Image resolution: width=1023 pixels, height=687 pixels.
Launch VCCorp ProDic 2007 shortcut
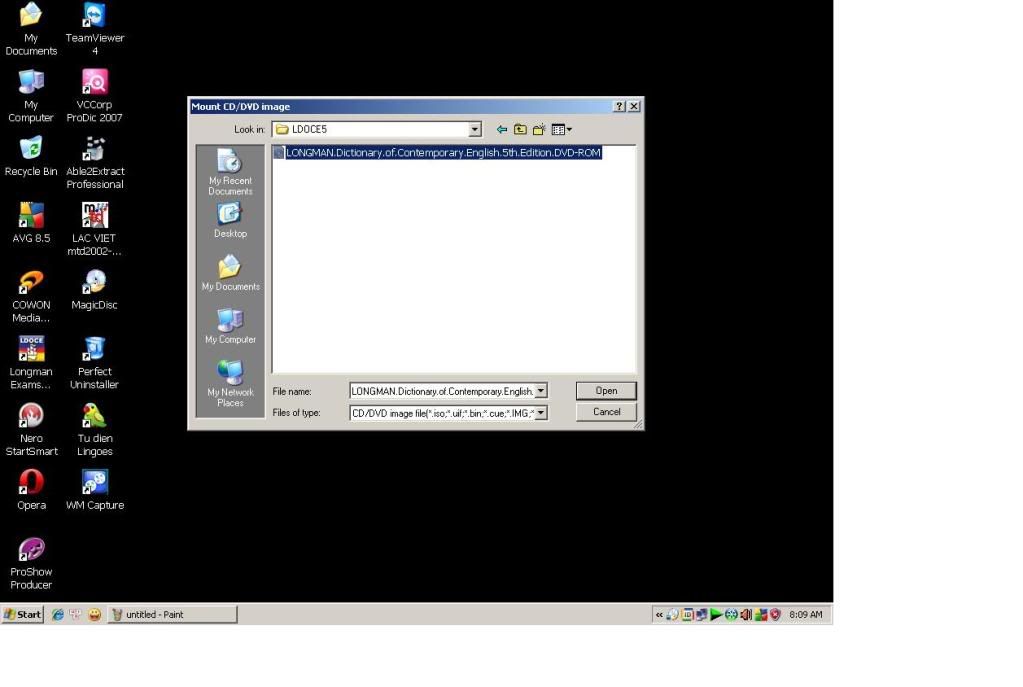pyautogui.click(x=95, y=95)
